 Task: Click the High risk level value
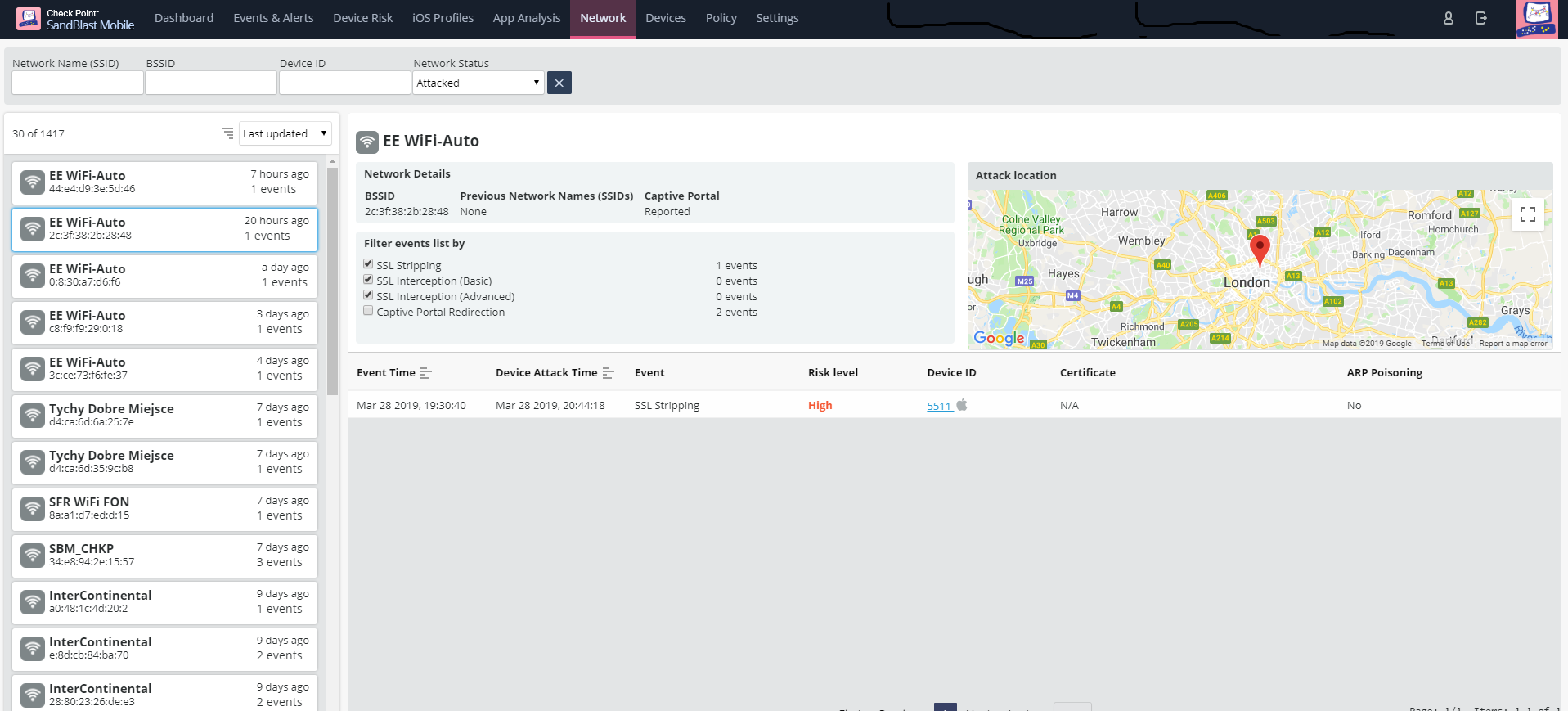click(x=820, y=406)
